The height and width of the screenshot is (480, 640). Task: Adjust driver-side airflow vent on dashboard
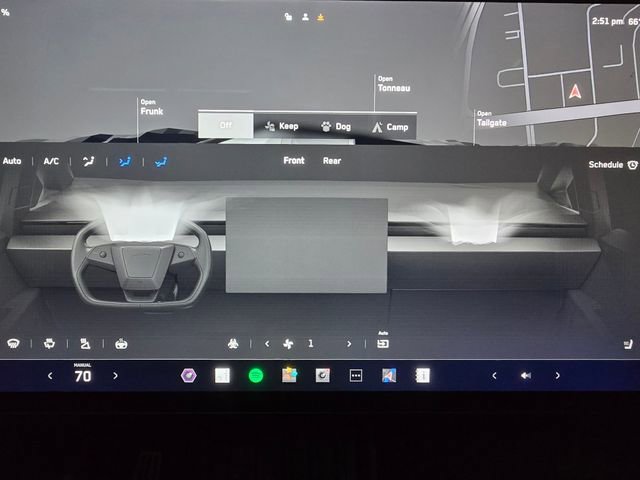click(x=141, y=219)
